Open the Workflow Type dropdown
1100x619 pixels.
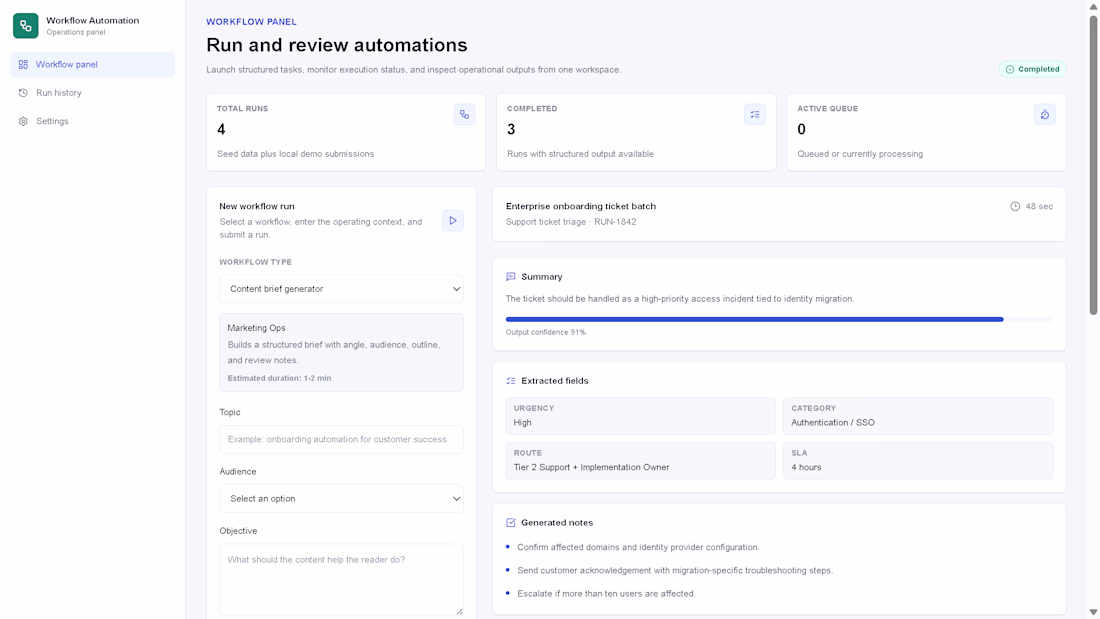click(x=341, y=289)
